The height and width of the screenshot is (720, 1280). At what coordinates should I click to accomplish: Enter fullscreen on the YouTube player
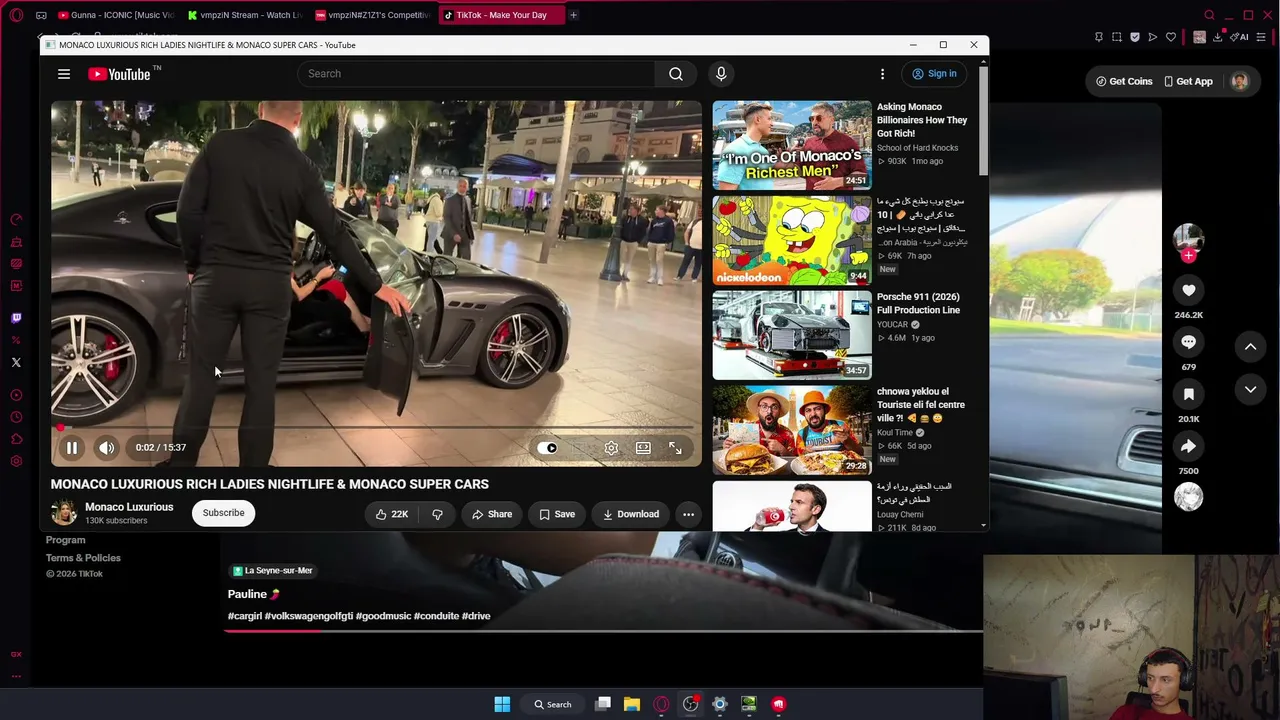[675, 448]
